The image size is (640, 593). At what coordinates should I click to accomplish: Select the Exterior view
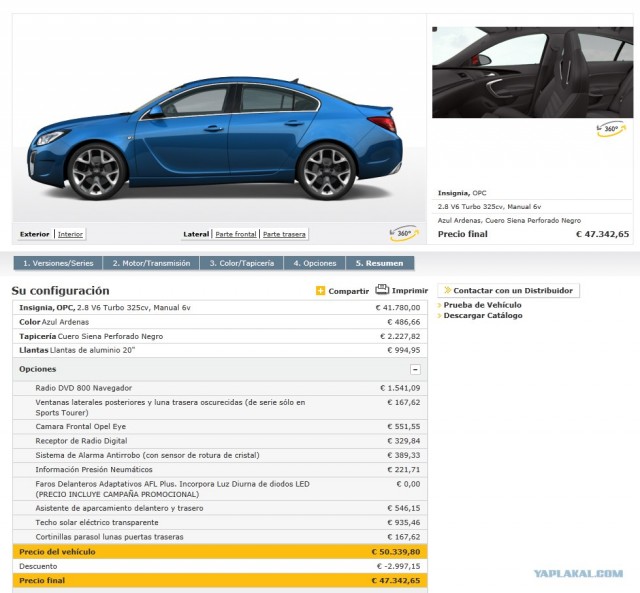tap(34, 234)
